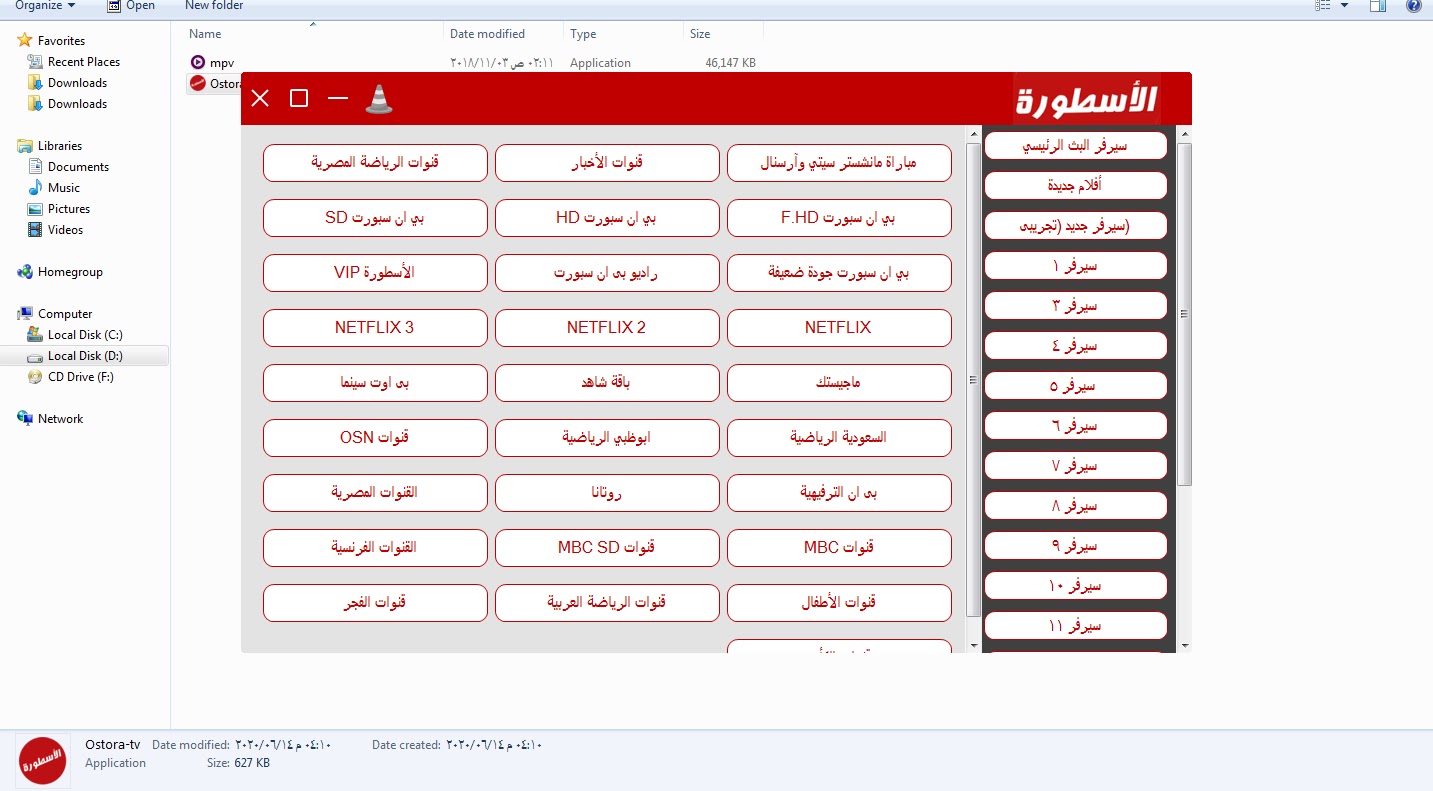Open روتانا channel group

pyautogui.click(x=607, y=493)
